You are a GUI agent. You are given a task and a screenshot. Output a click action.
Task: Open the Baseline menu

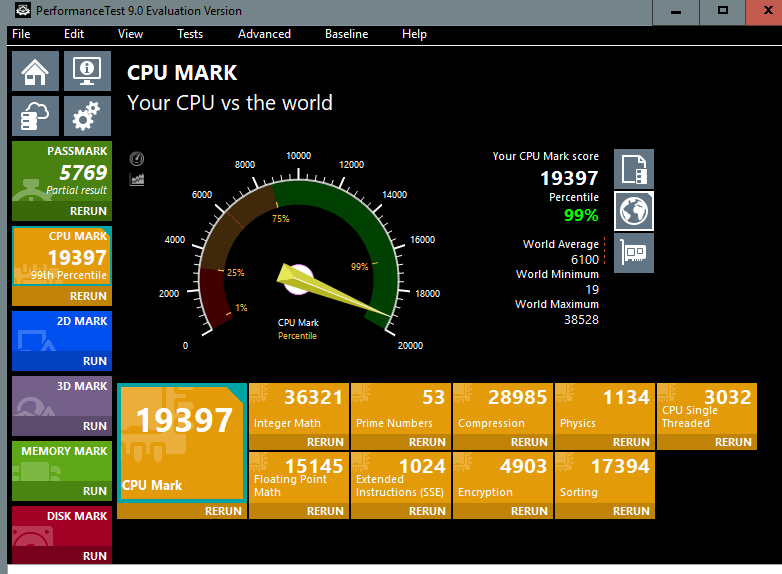click(x=347, y=34)
